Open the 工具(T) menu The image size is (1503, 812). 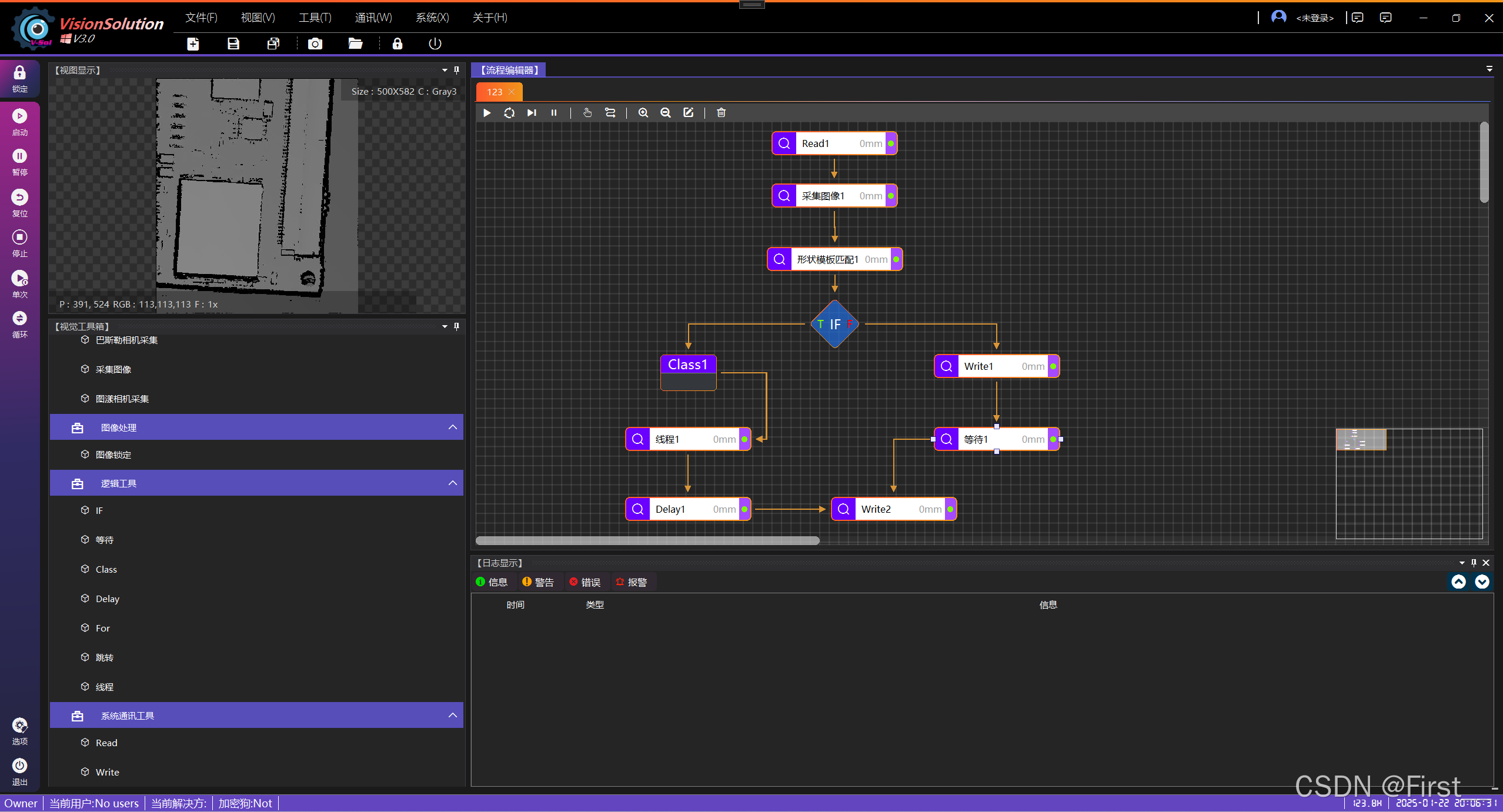click(x=315, y=18)
